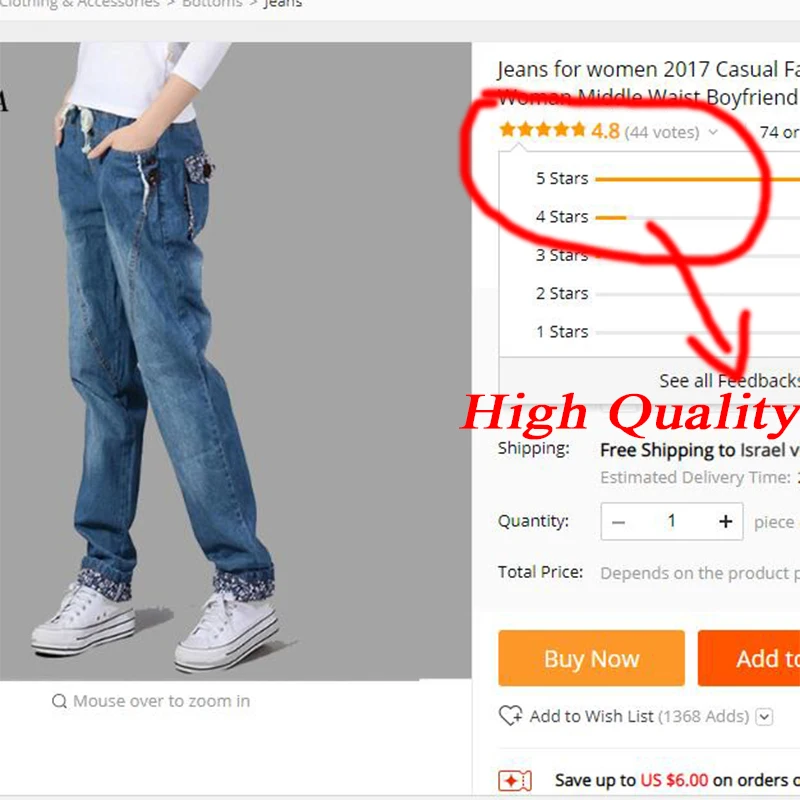
Task: Click the Buy Now button
Action: coord(591,658)
